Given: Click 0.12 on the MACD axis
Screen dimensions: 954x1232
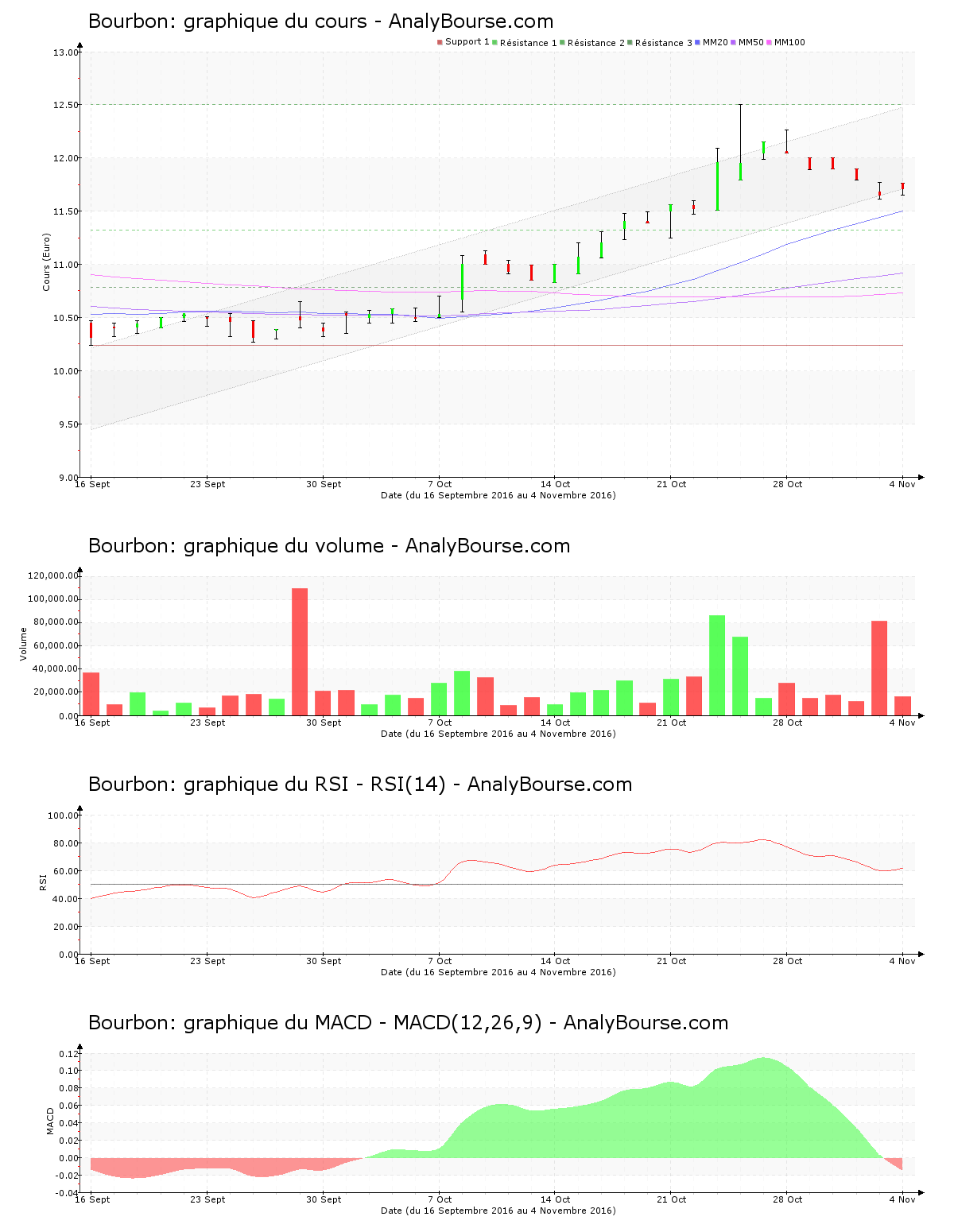Looking at the screenshot, I should click(x=68, y=1054).
